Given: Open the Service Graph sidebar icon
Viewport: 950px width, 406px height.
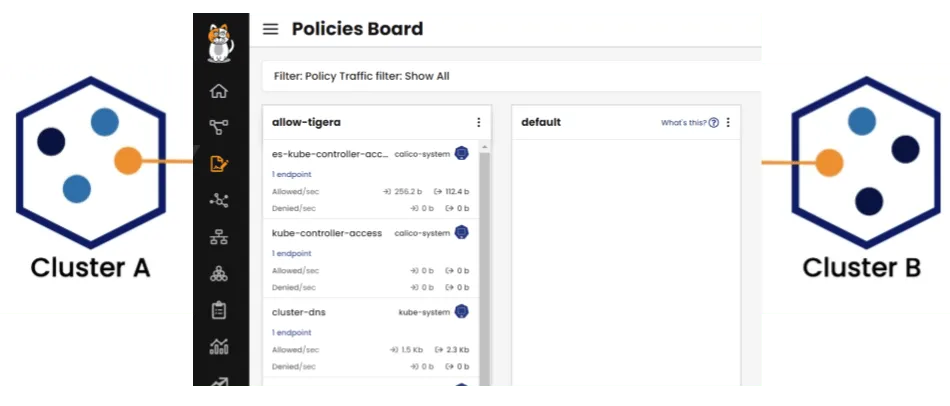Looking at the screenshot, I should pos(219,127).
